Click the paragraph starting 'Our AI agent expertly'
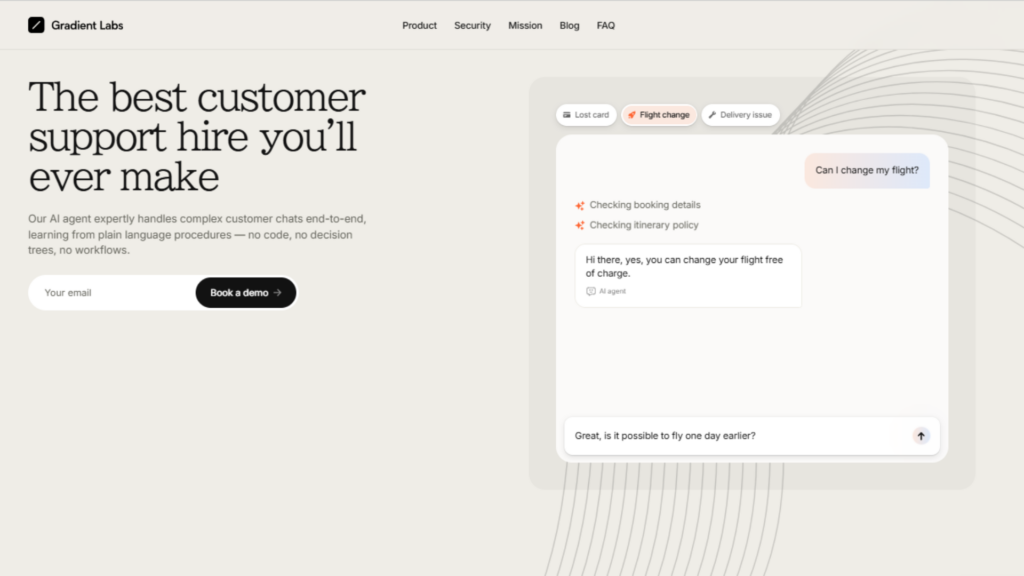Viewport: 1024px width, 576px height. coord(197,234)
